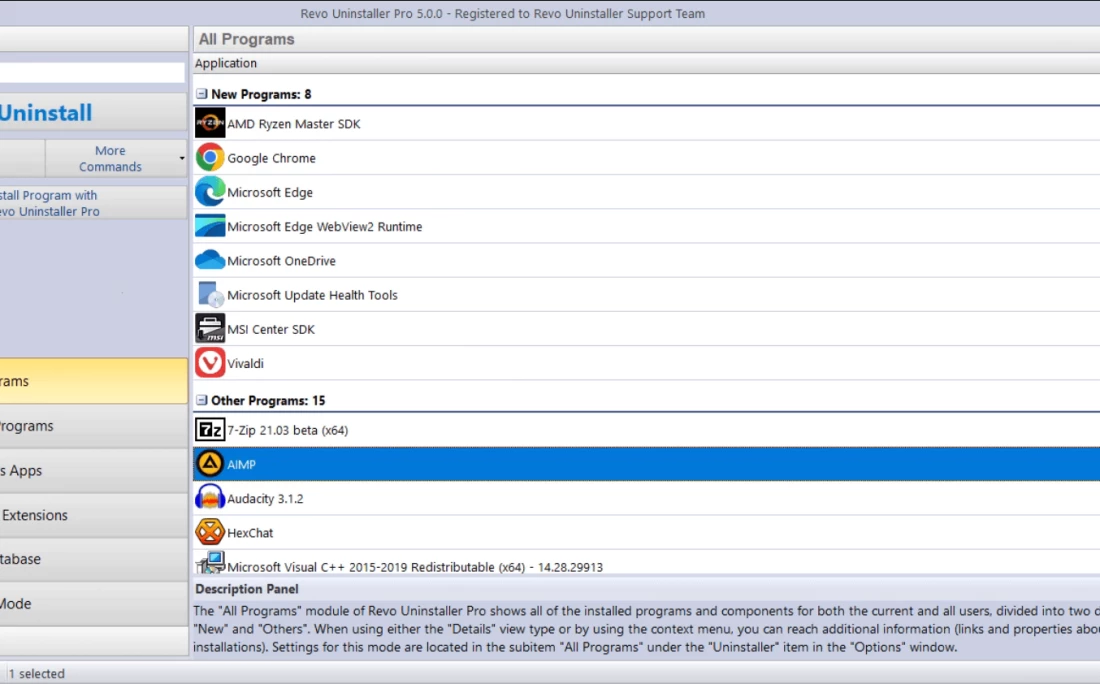Click the Microsoft Edge icon

[x=210, y=192]
